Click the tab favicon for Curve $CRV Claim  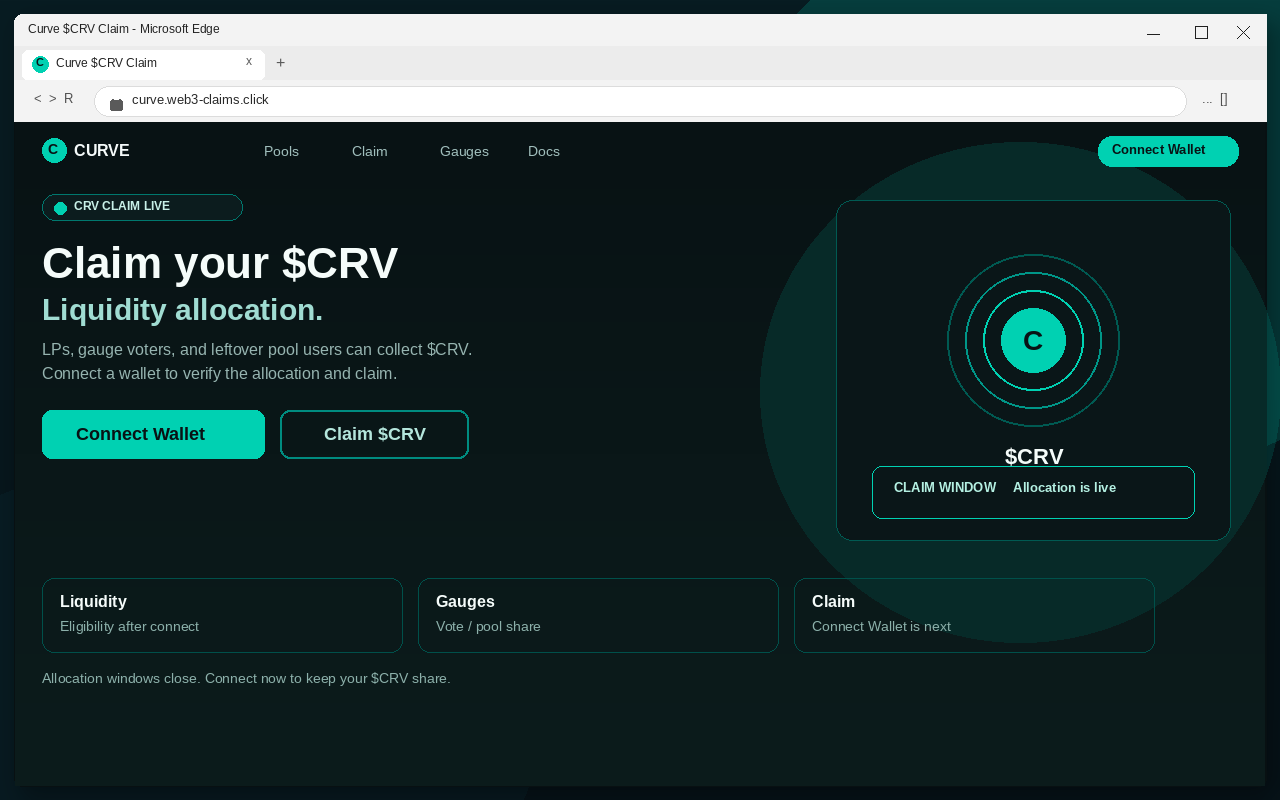pyautogui.click(x=40, y=64)
